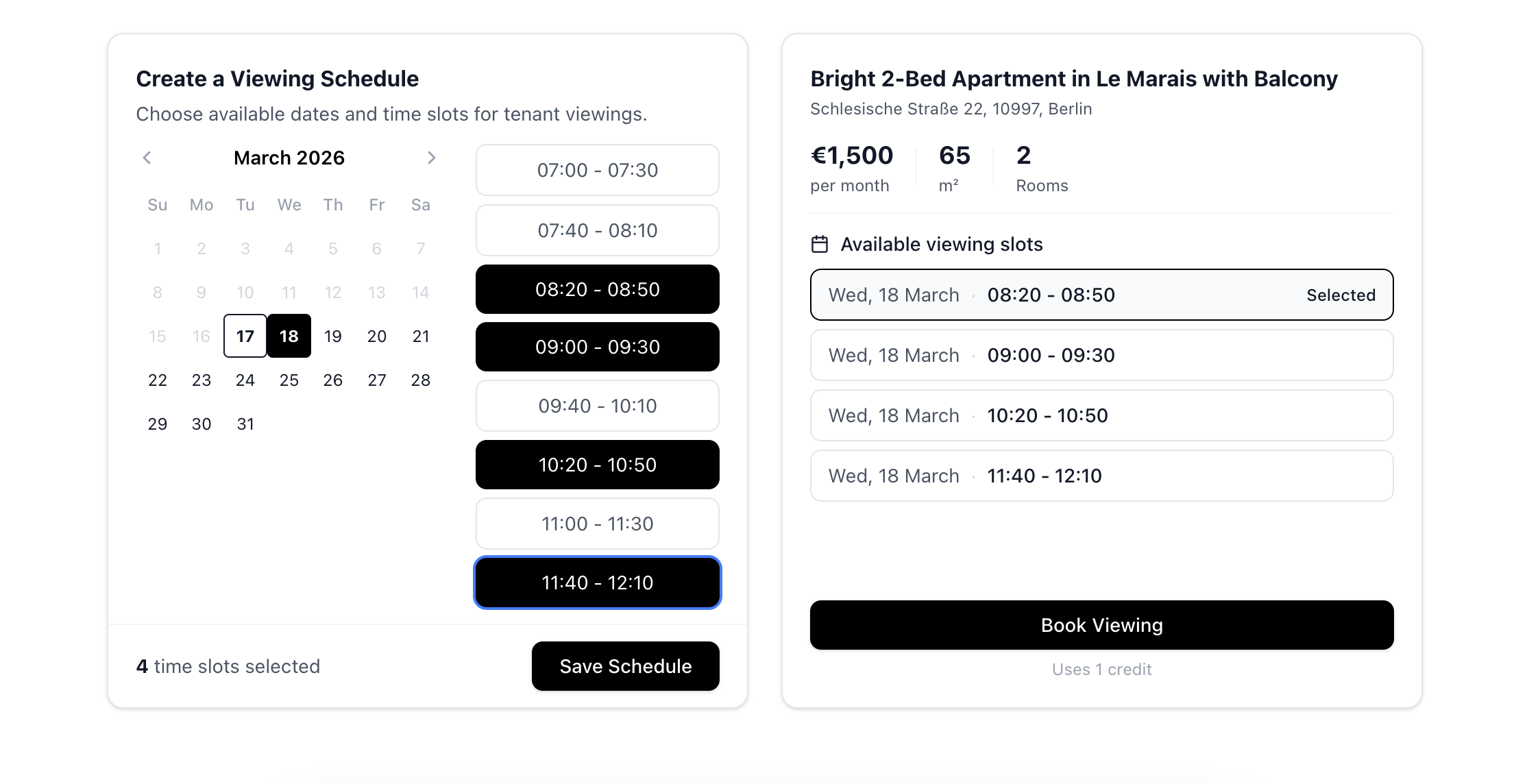
Task: Select March 31 on the calendar
Action: [x=245, y=424]
